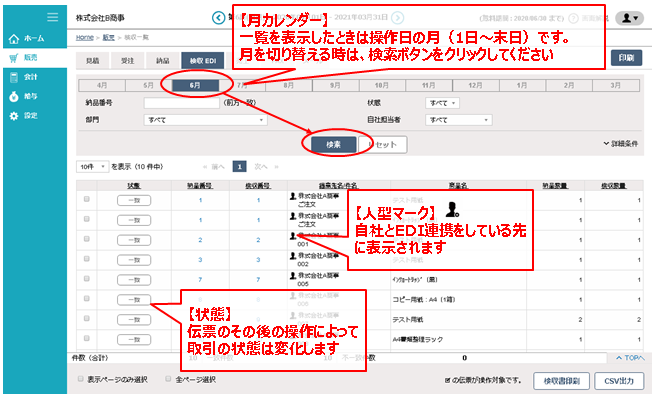Open the 部門 dropdown

[x=205, y=120]
